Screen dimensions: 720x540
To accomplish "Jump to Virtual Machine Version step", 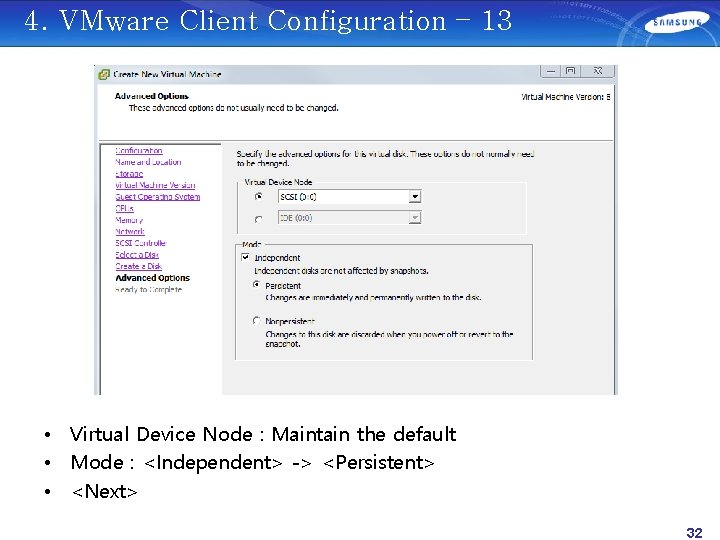I will (155, 185).
